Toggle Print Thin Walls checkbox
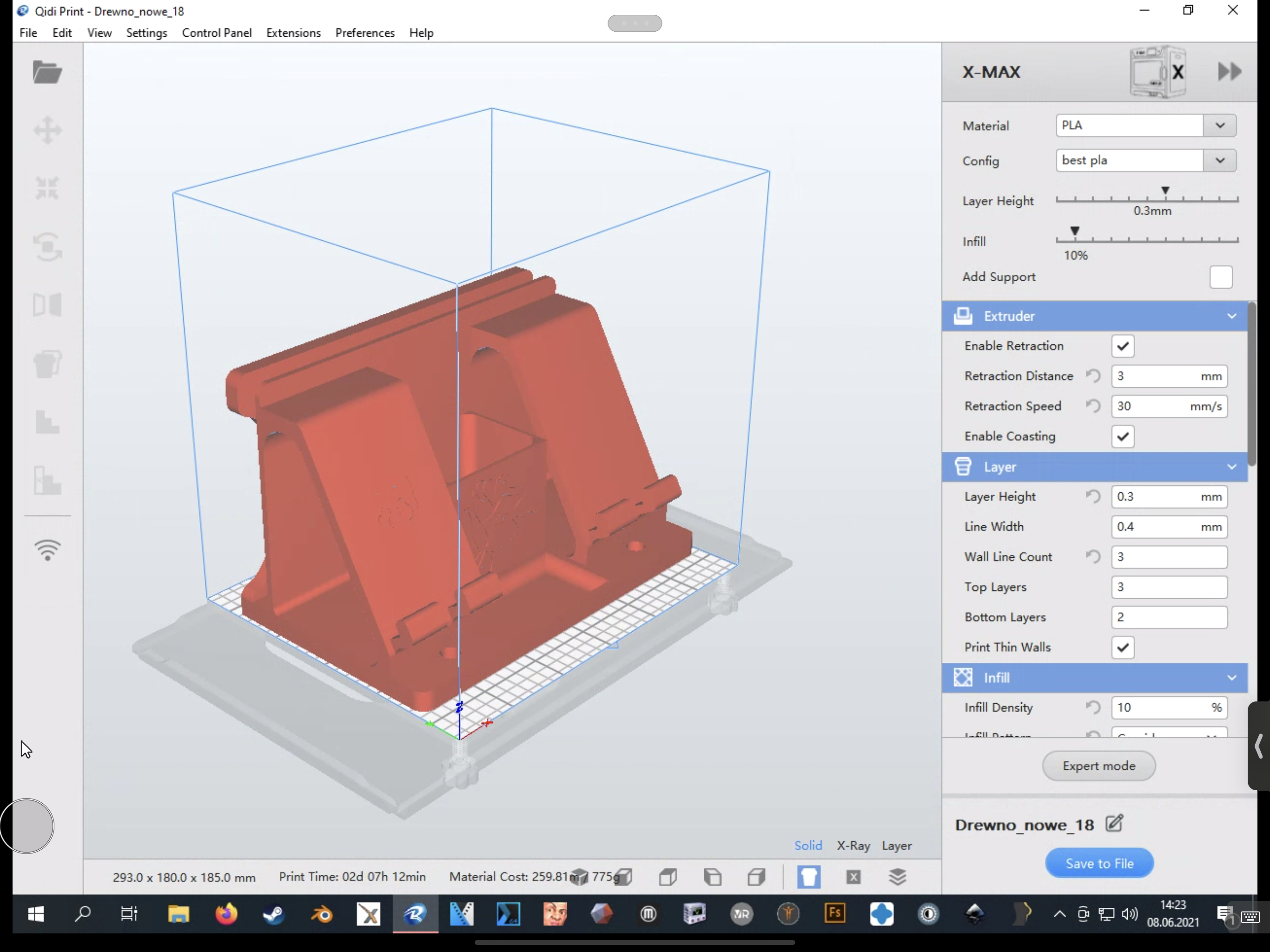The width and height of the screenshot is (1270, 952). click(x=1123, y=648)
